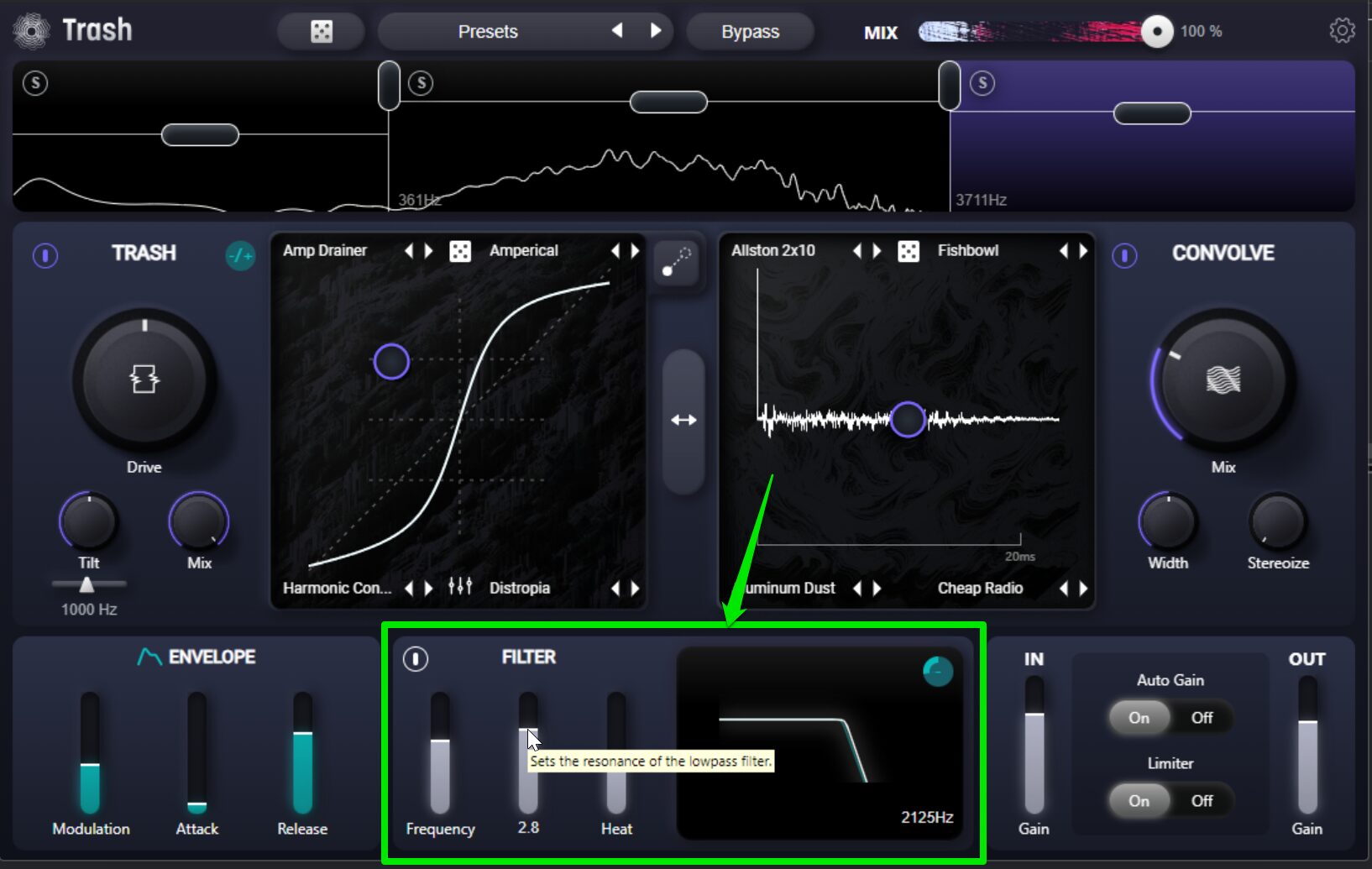Next Fishbowl impulse
The height and width of the screenshot is (869, 1372).
click(x=1083, y=250)
